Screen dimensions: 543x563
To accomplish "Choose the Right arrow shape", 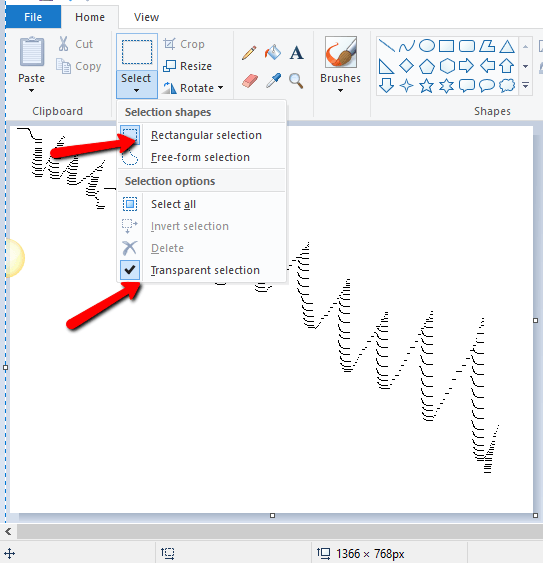I will [467, 66].
